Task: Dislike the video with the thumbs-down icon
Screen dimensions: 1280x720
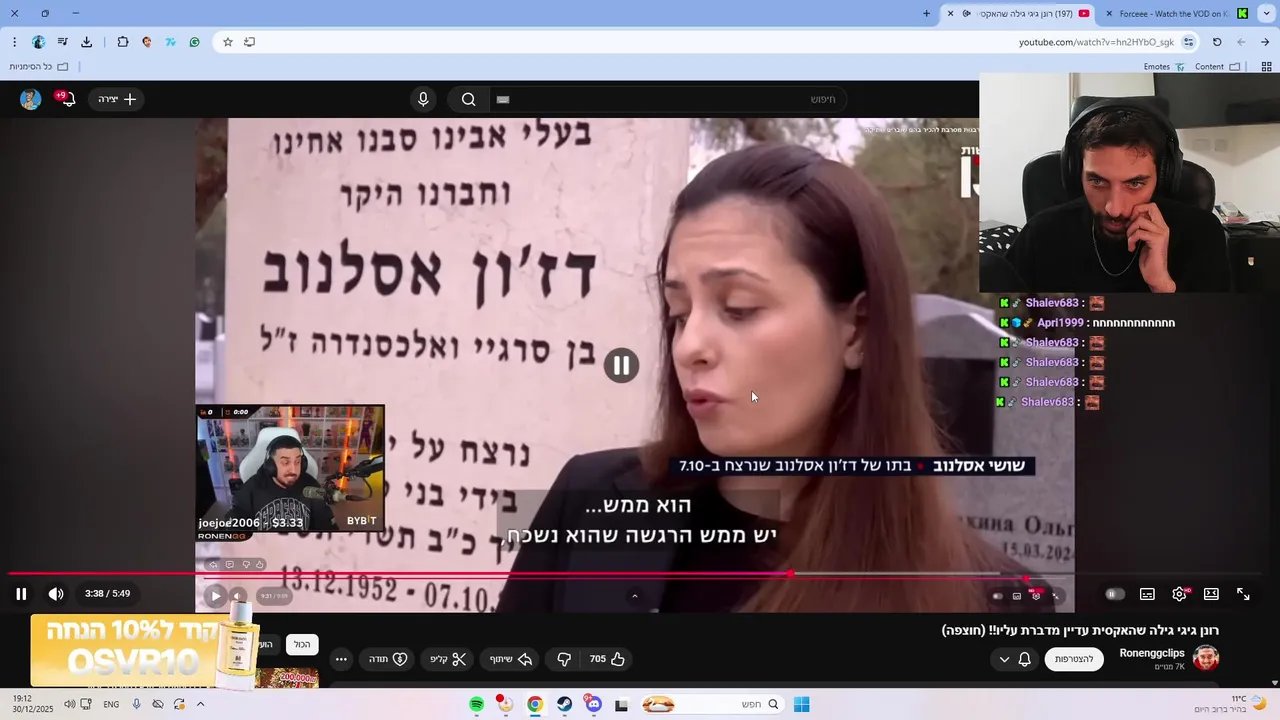Action: (564, 659)
